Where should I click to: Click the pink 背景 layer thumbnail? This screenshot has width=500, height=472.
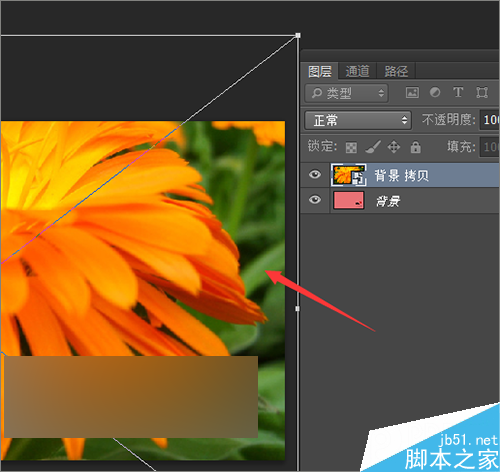click(348, 200)
